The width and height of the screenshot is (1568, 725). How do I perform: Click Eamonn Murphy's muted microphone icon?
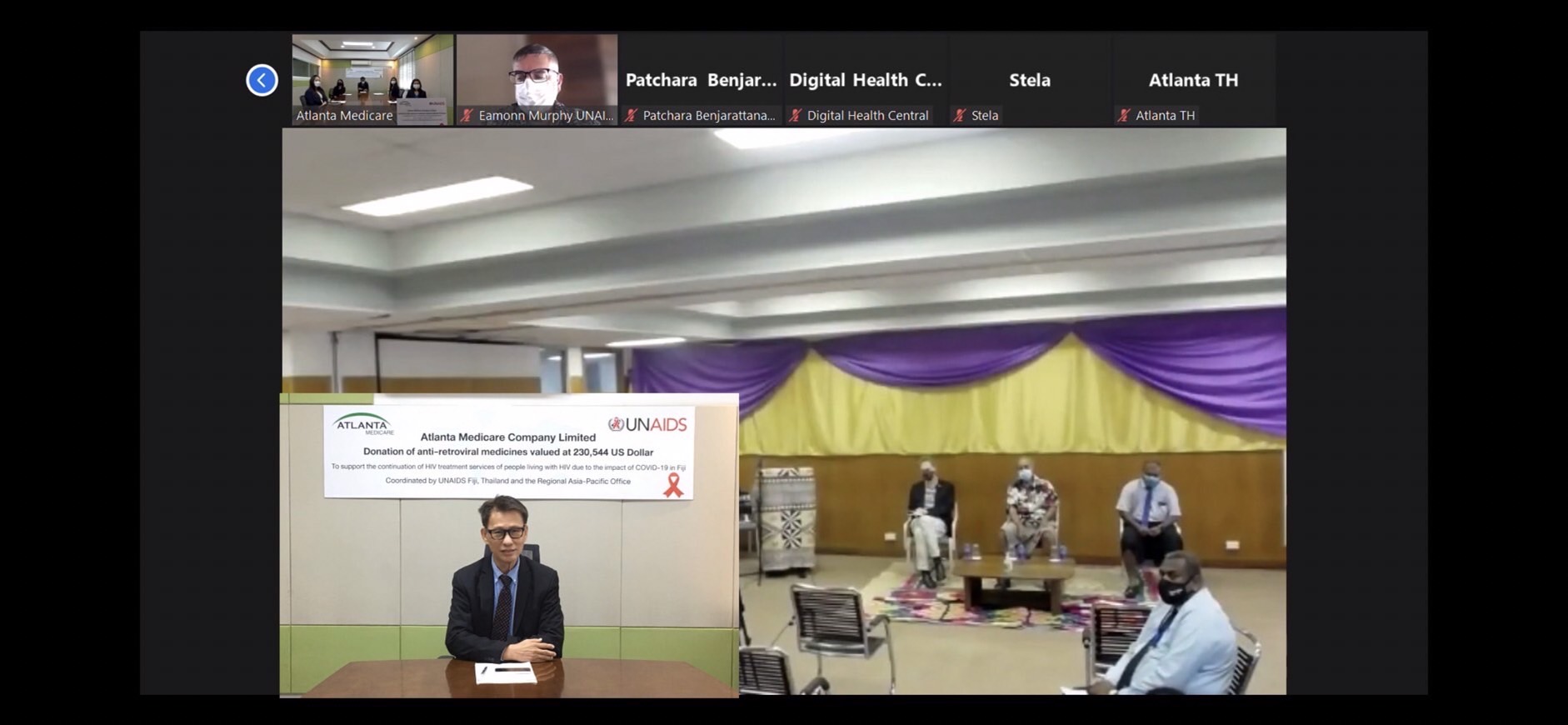click(x=467, y=116)
